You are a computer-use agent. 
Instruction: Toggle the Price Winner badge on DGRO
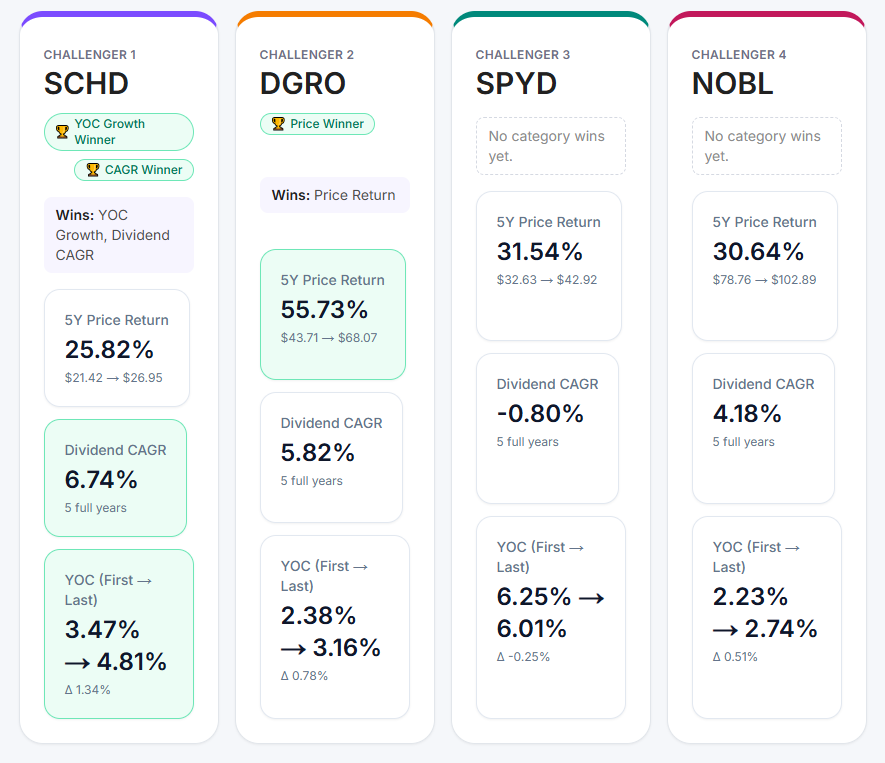pos(317,124)
